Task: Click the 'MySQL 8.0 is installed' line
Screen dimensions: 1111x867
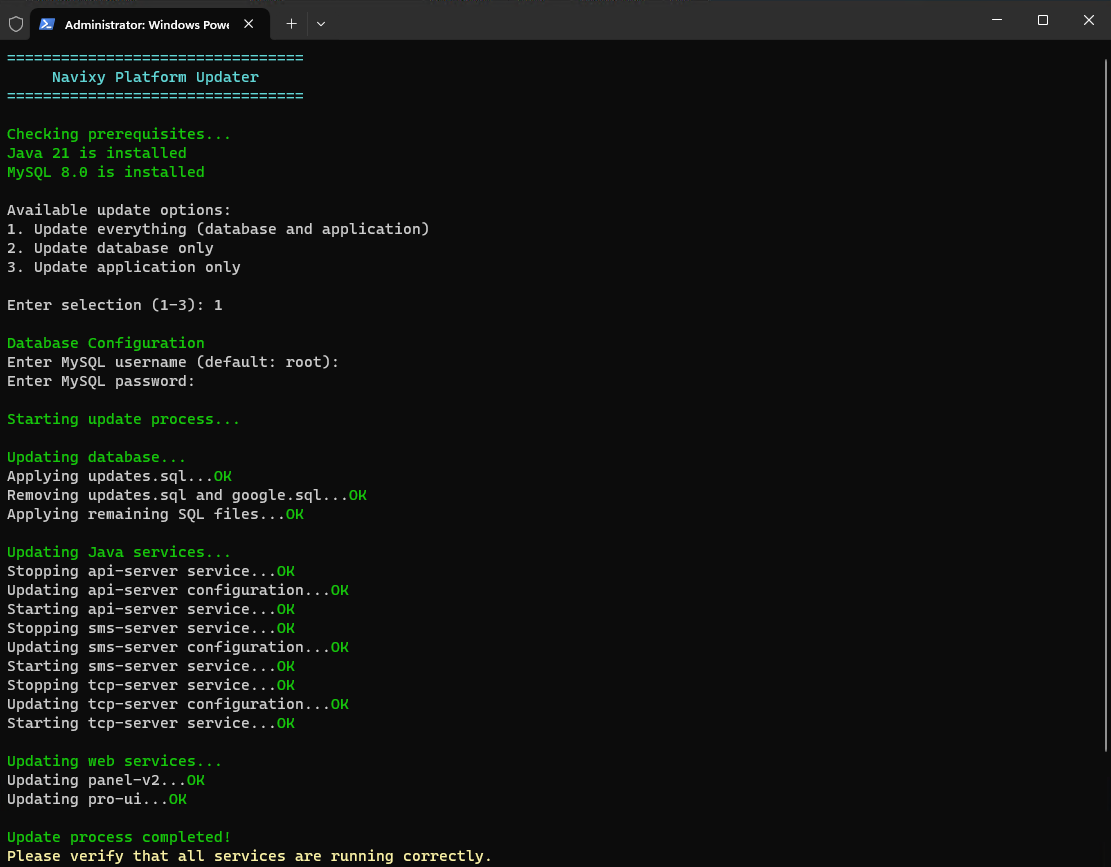Action: pyautogui.click(x=106, y=172)
